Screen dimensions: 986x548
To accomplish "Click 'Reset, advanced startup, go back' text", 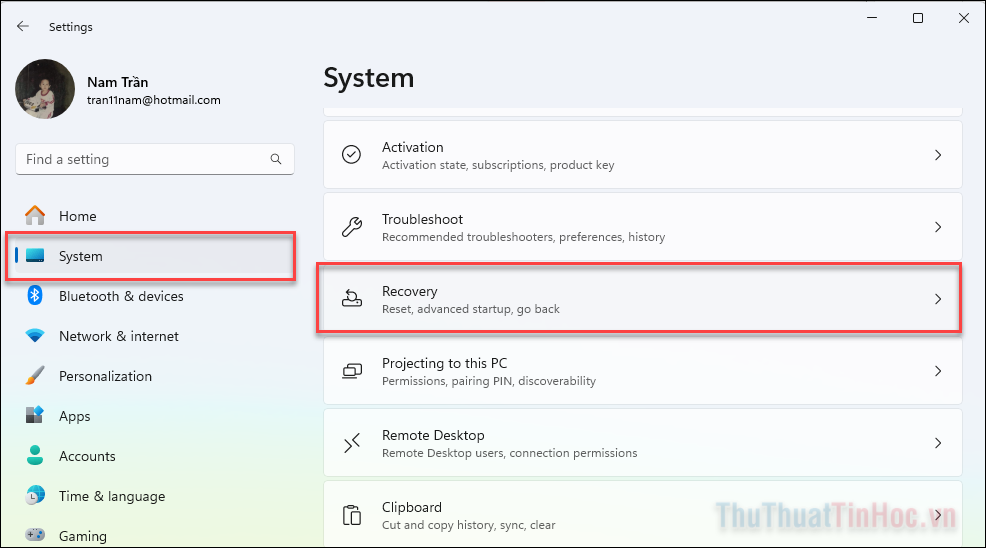I will pos(471,309).
